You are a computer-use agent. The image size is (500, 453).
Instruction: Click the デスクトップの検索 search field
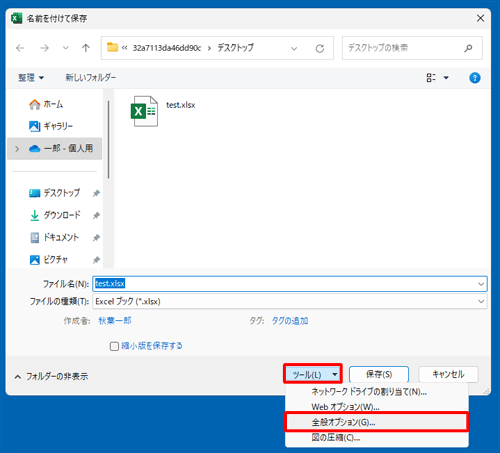[x=412, y=48]
